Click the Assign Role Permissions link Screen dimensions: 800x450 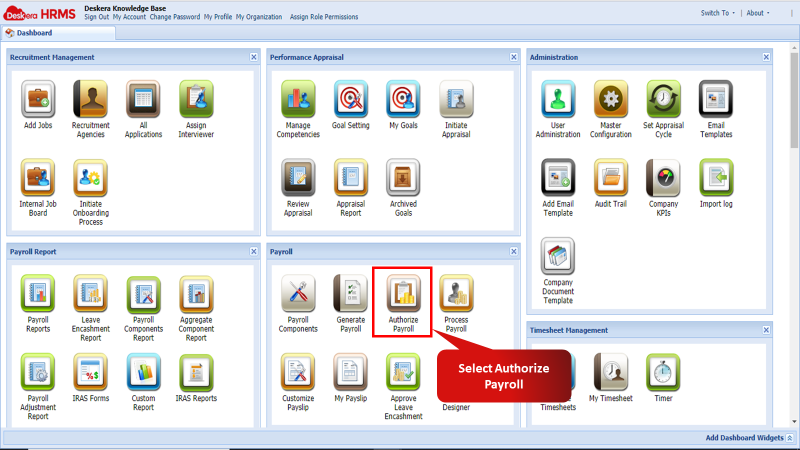pos(324,17)
